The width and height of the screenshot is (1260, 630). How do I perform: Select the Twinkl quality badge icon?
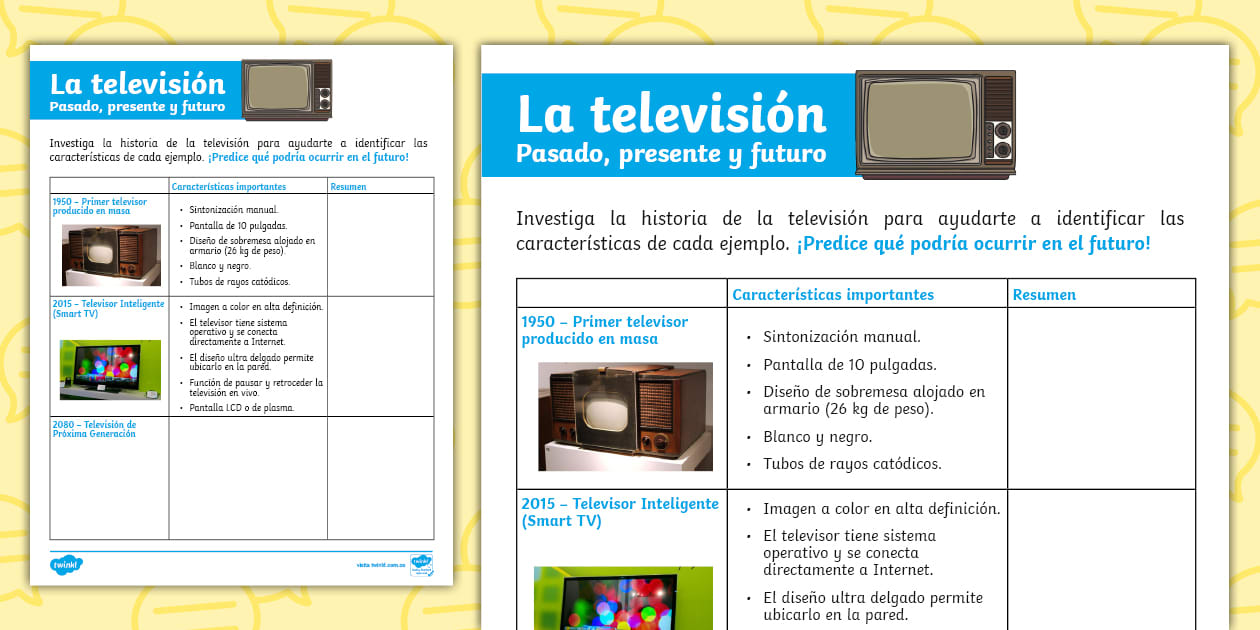421,564
